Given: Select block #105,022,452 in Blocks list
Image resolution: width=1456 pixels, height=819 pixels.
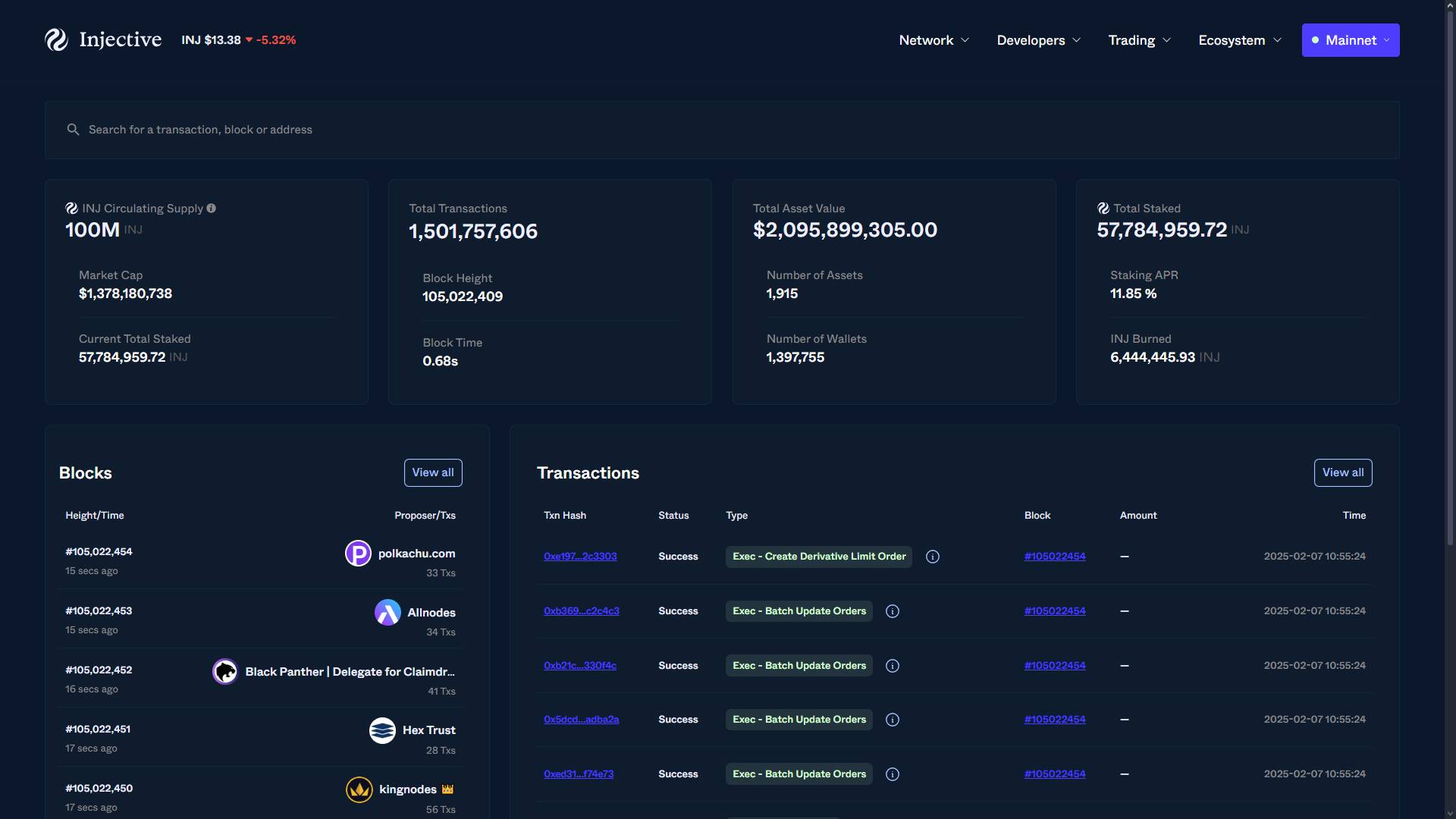Looking at the screenshot, I should [99, 670].
